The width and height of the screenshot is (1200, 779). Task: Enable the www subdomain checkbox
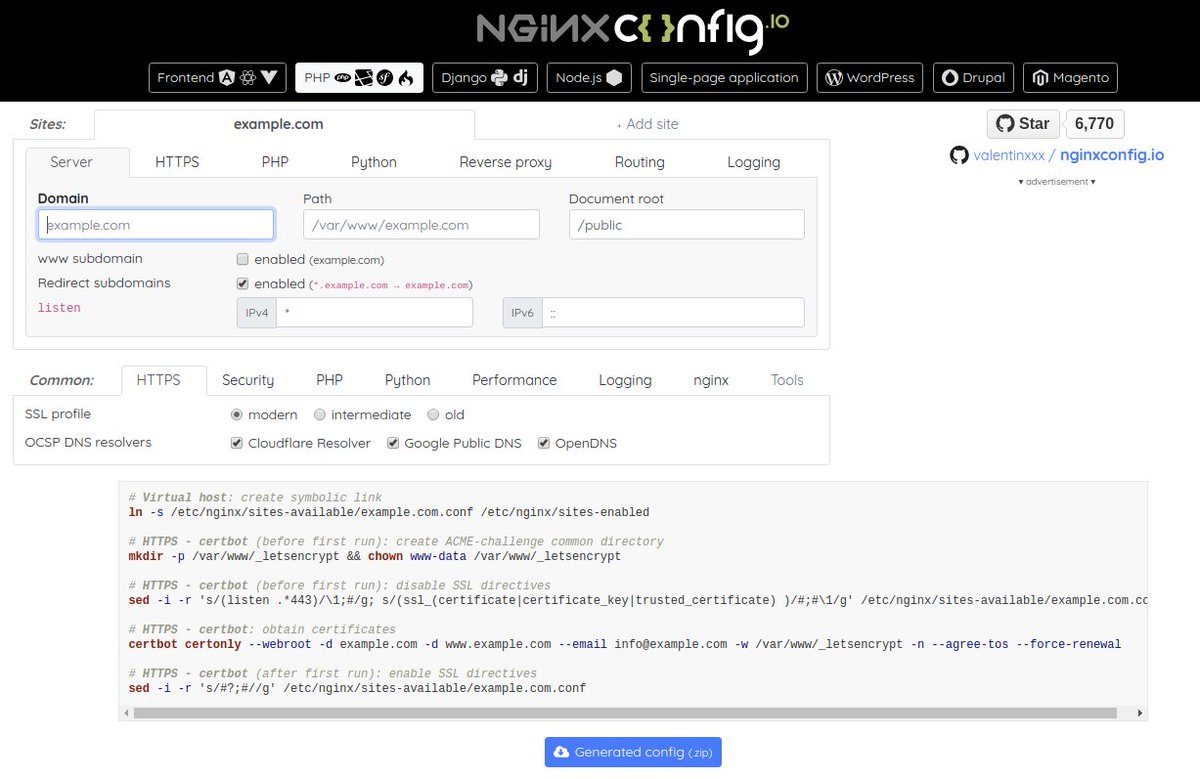[x=242, y=259]
